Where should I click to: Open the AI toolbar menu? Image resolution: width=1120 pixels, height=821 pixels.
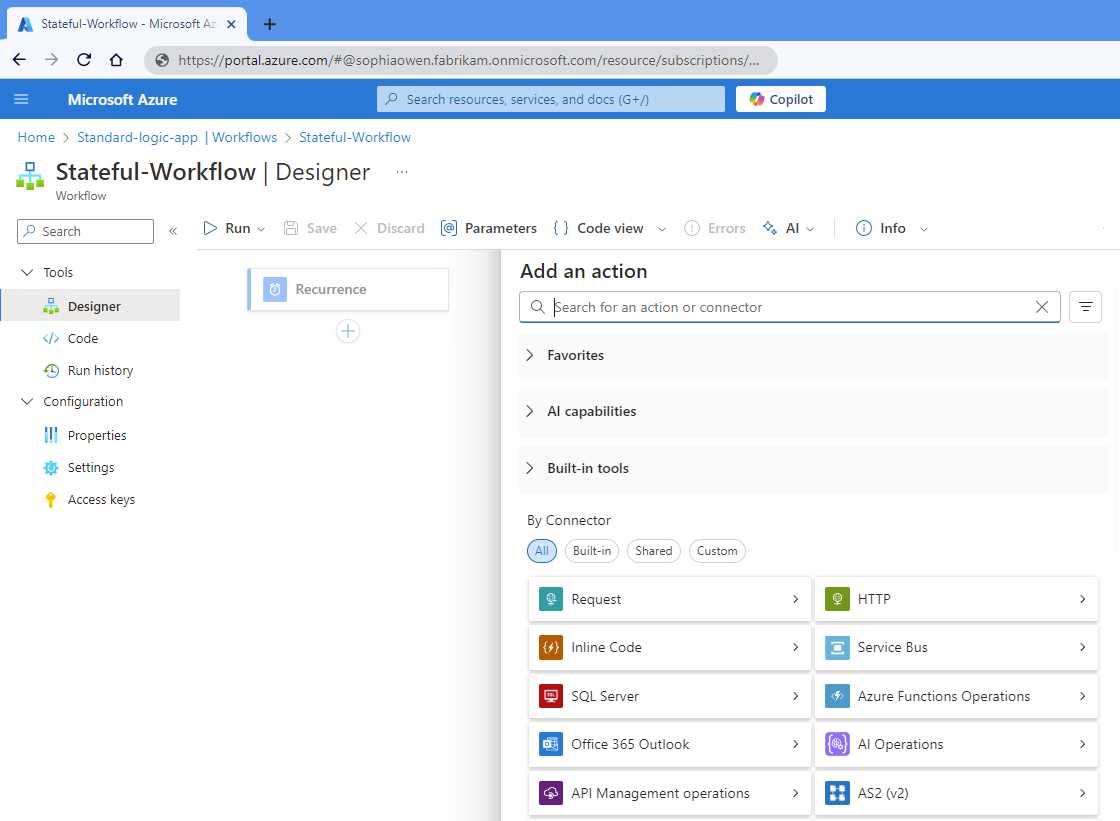[x=788, y=228]
